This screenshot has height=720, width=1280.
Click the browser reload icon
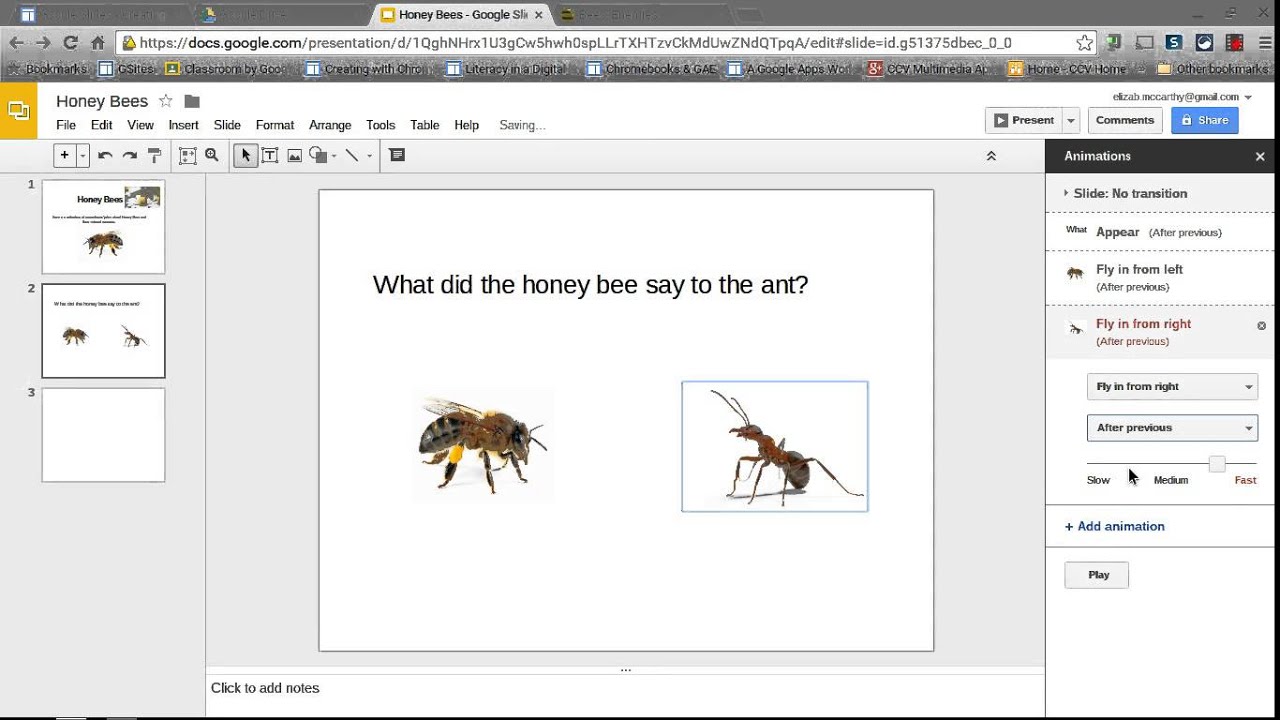point(70,43)
